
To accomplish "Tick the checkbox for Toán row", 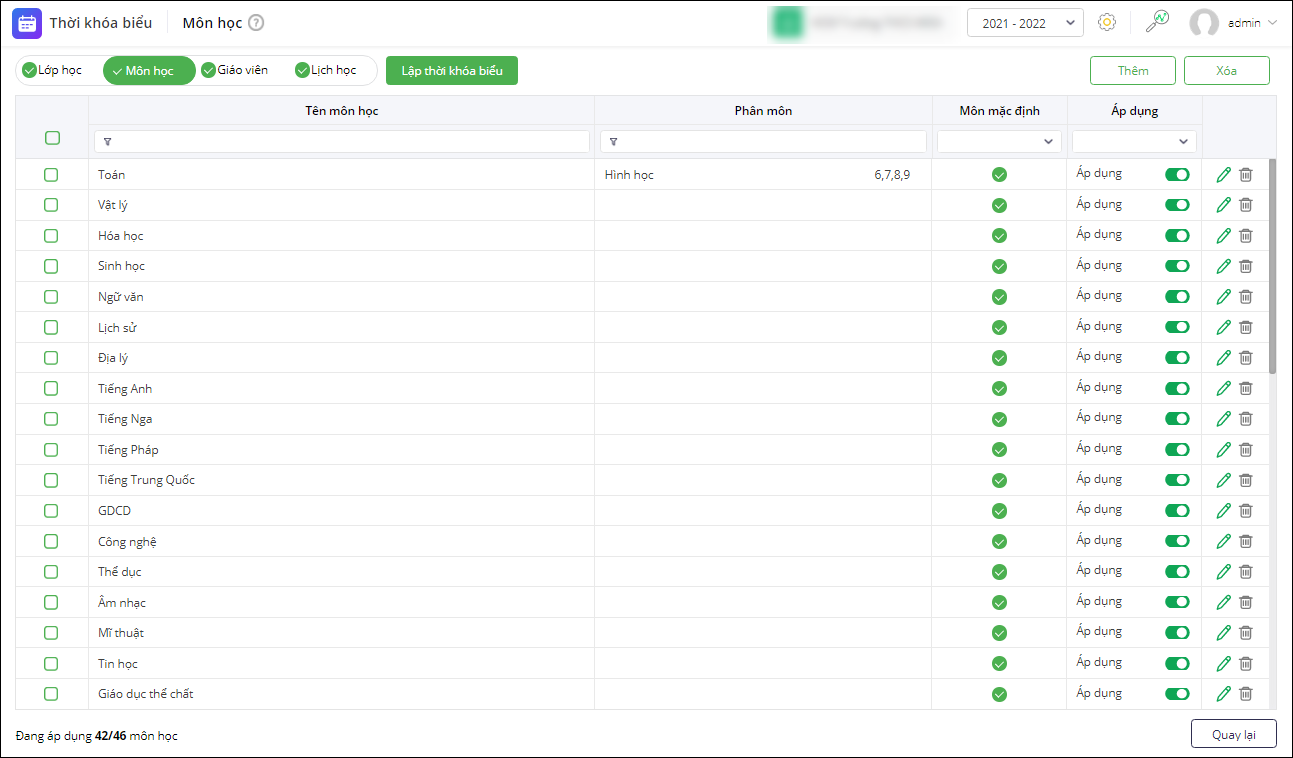I will (51, 175).
